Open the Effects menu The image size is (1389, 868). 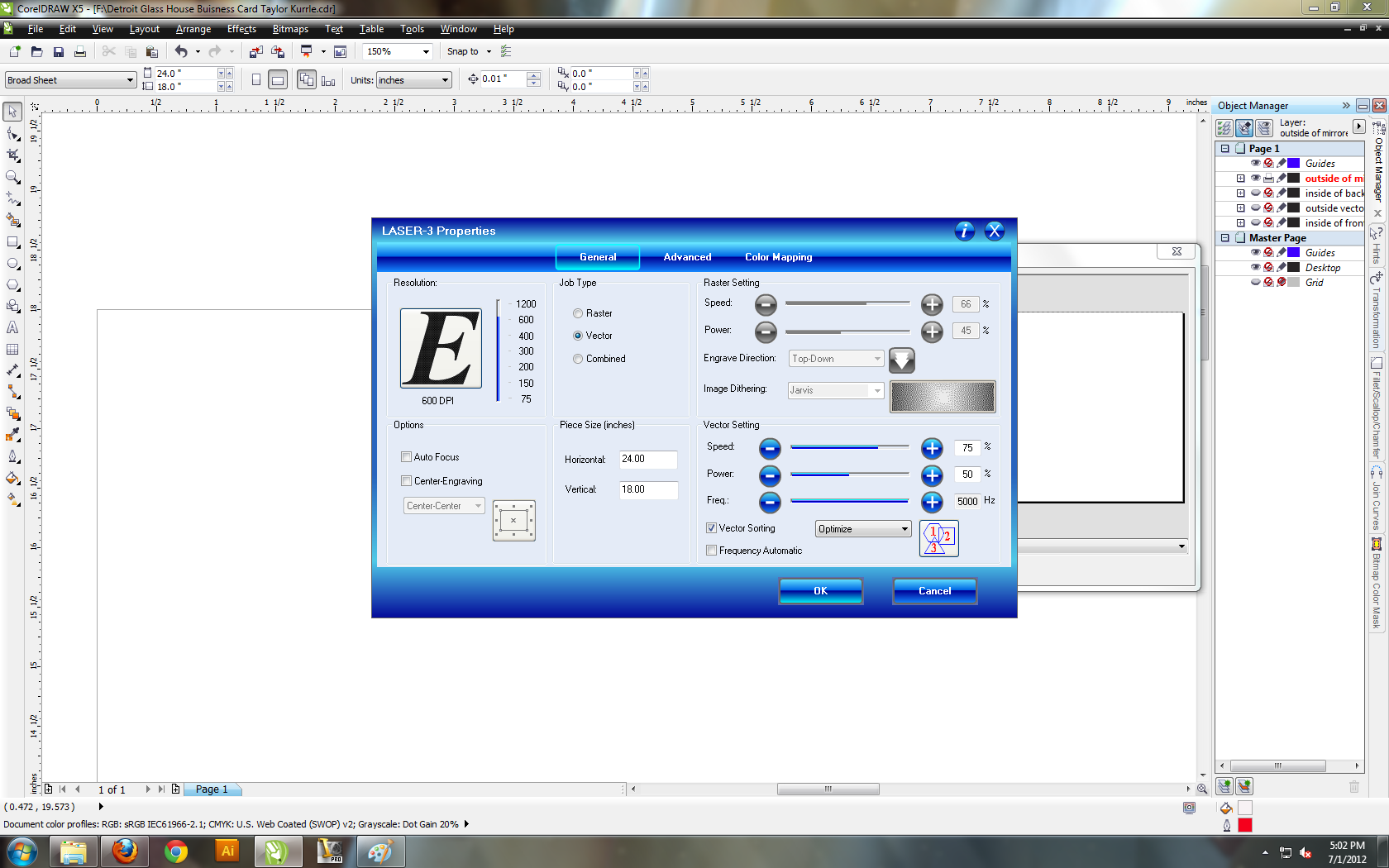point(241,29)
